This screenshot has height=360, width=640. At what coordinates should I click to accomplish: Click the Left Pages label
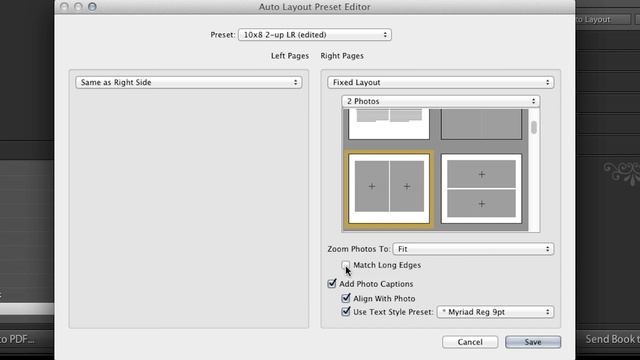click(x=290, y=56)
